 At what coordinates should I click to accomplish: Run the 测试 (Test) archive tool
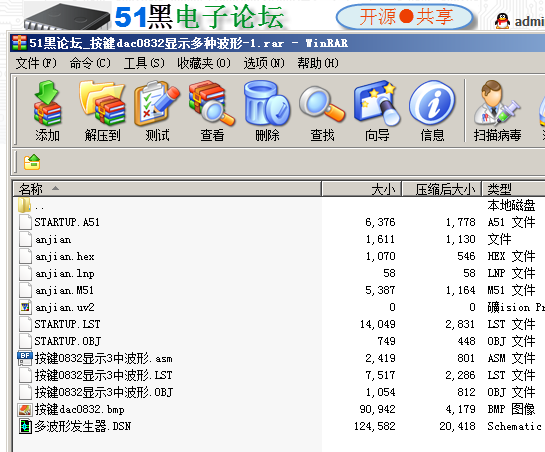pyautogui.click(x=157, y=111)
